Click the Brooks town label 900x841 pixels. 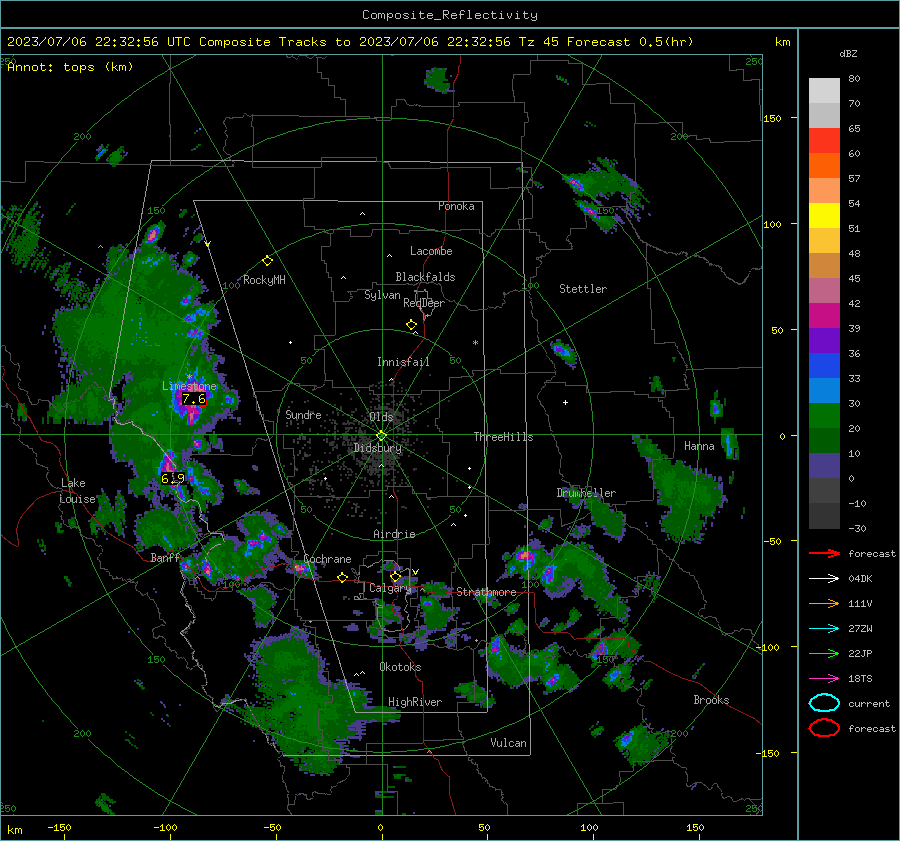(711, 700)
